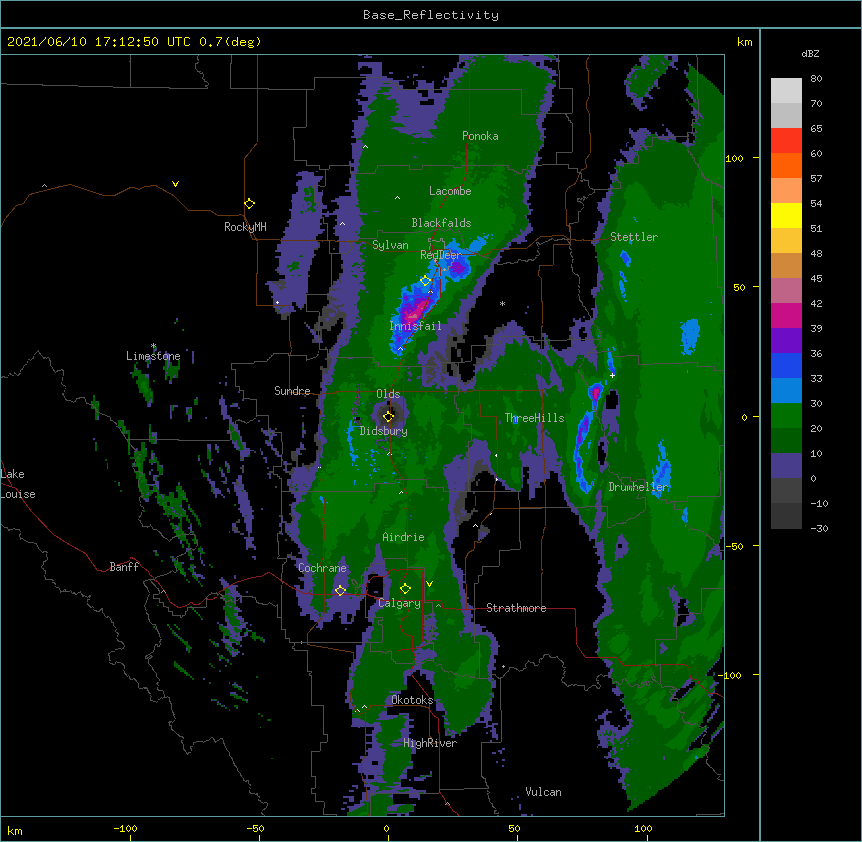The image size is (862, 842).
Task: Click the HighRiver label
Action: pyautogui.click(x=430, y=743)
